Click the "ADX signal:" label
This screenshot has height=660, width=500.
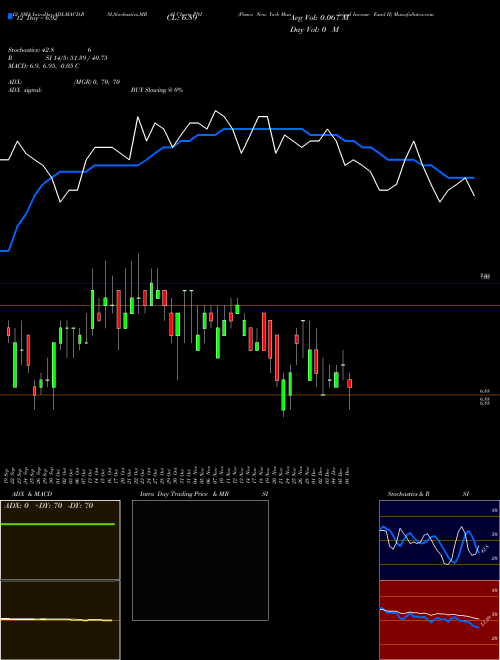[x=25, y=90]
